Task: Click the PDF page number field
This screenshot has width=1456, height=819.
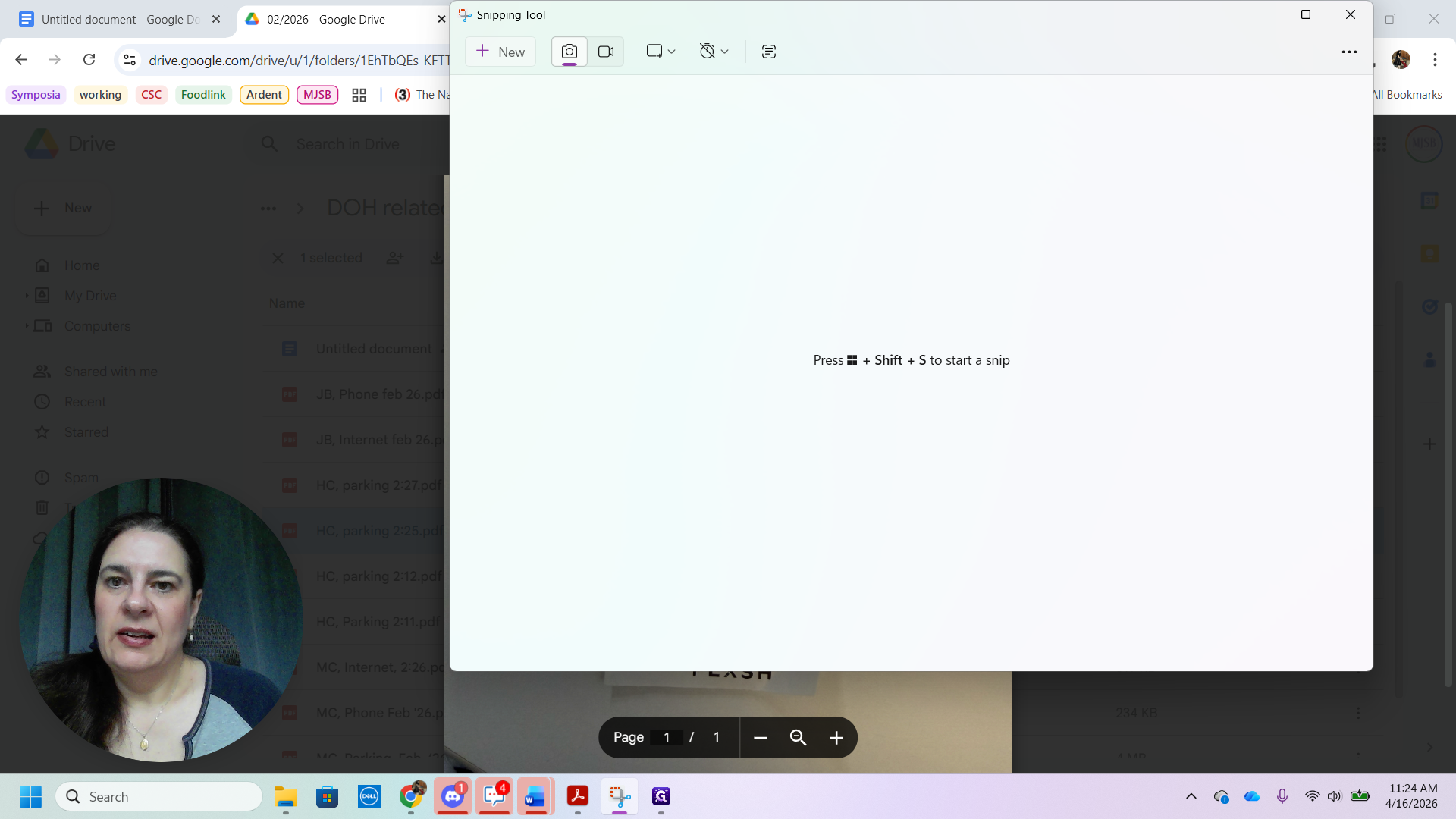Action: click(x=667, y=738)
